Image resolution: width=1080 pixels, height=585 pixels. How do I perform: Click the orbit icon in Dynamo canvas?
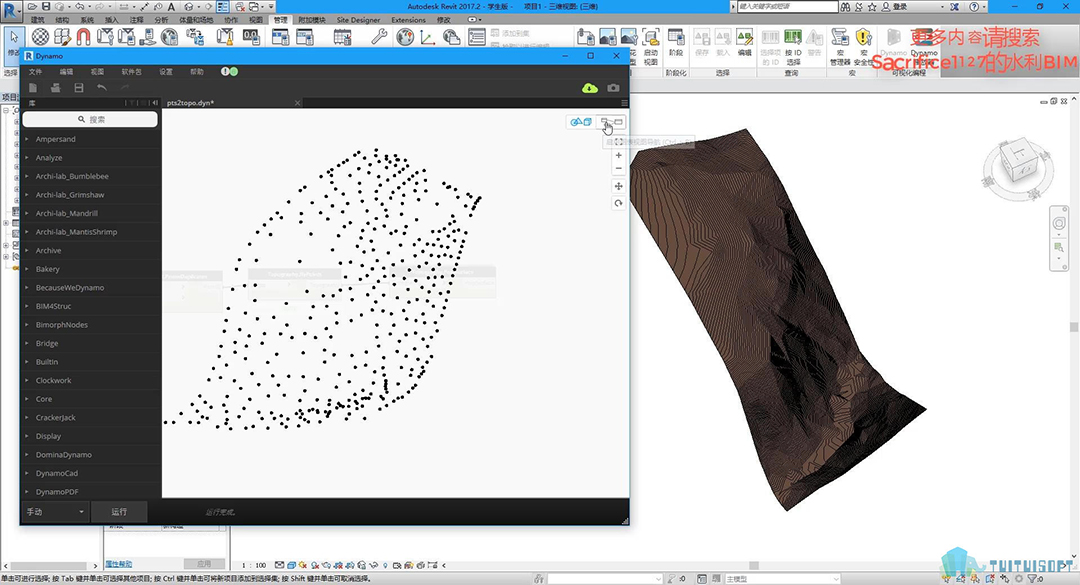pos(619,203)
